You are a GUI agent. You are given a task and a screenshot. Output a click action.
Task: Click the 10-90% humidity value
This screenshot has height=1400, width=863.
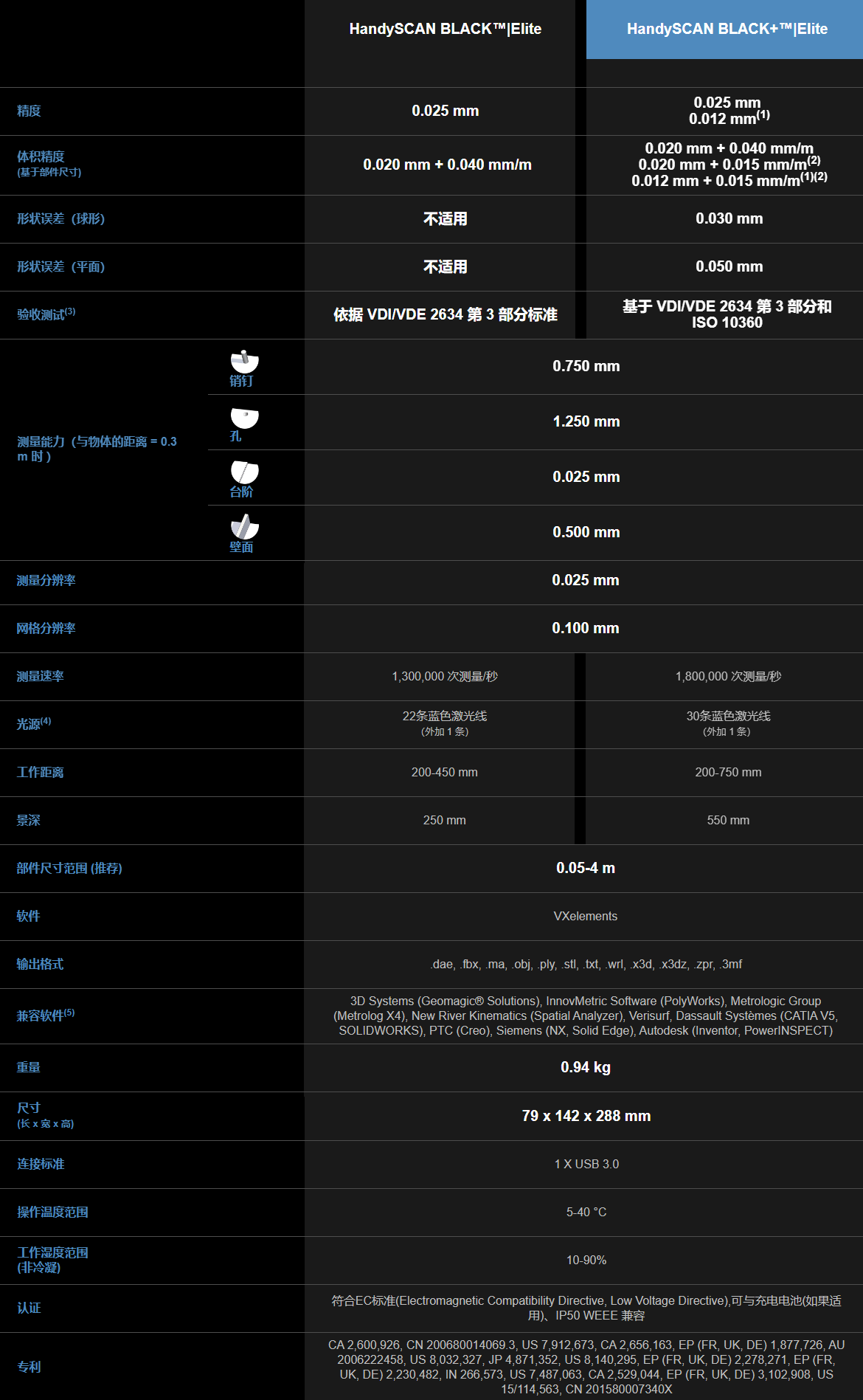[586, 1260]
